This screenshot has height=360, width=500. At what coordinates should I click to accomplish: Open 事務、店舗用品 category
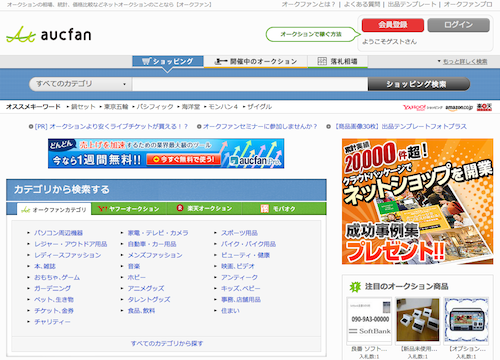point(241,300)
